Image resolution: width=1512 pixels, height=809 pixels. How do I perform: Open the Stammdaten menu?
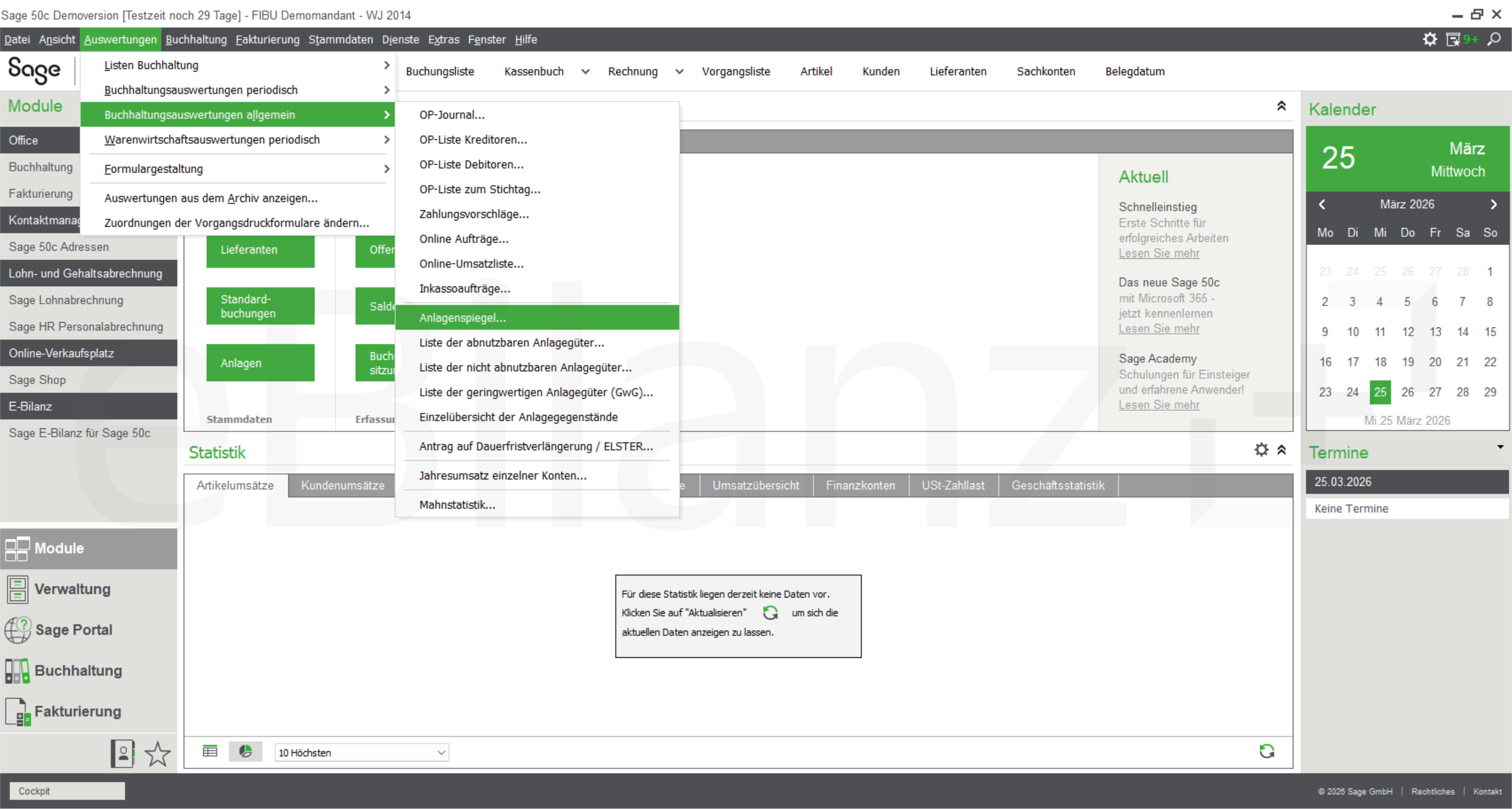coord(340,40)
